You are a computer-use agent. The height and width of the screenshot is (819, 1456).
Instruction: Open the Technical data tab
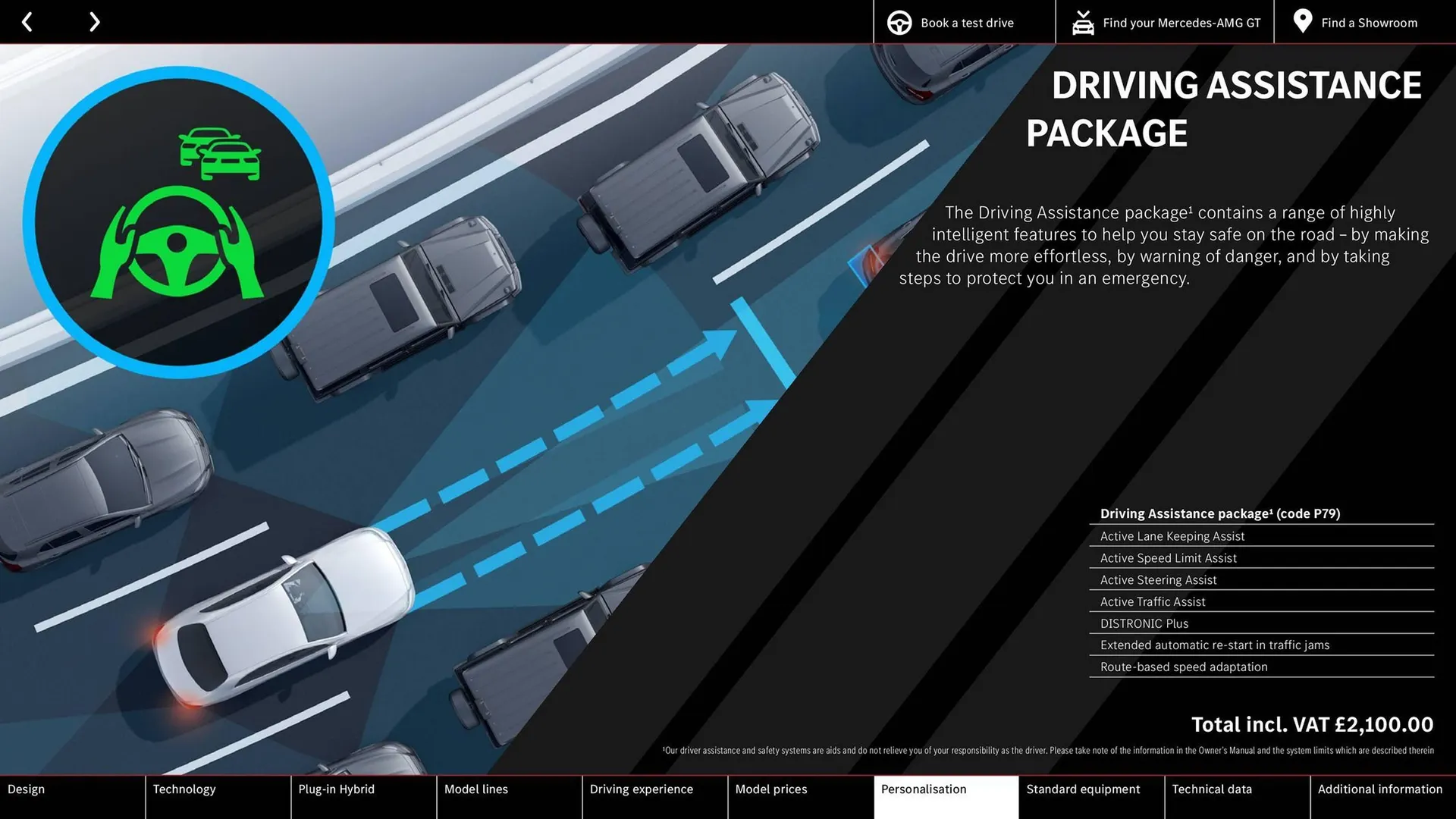(1212, 789)
